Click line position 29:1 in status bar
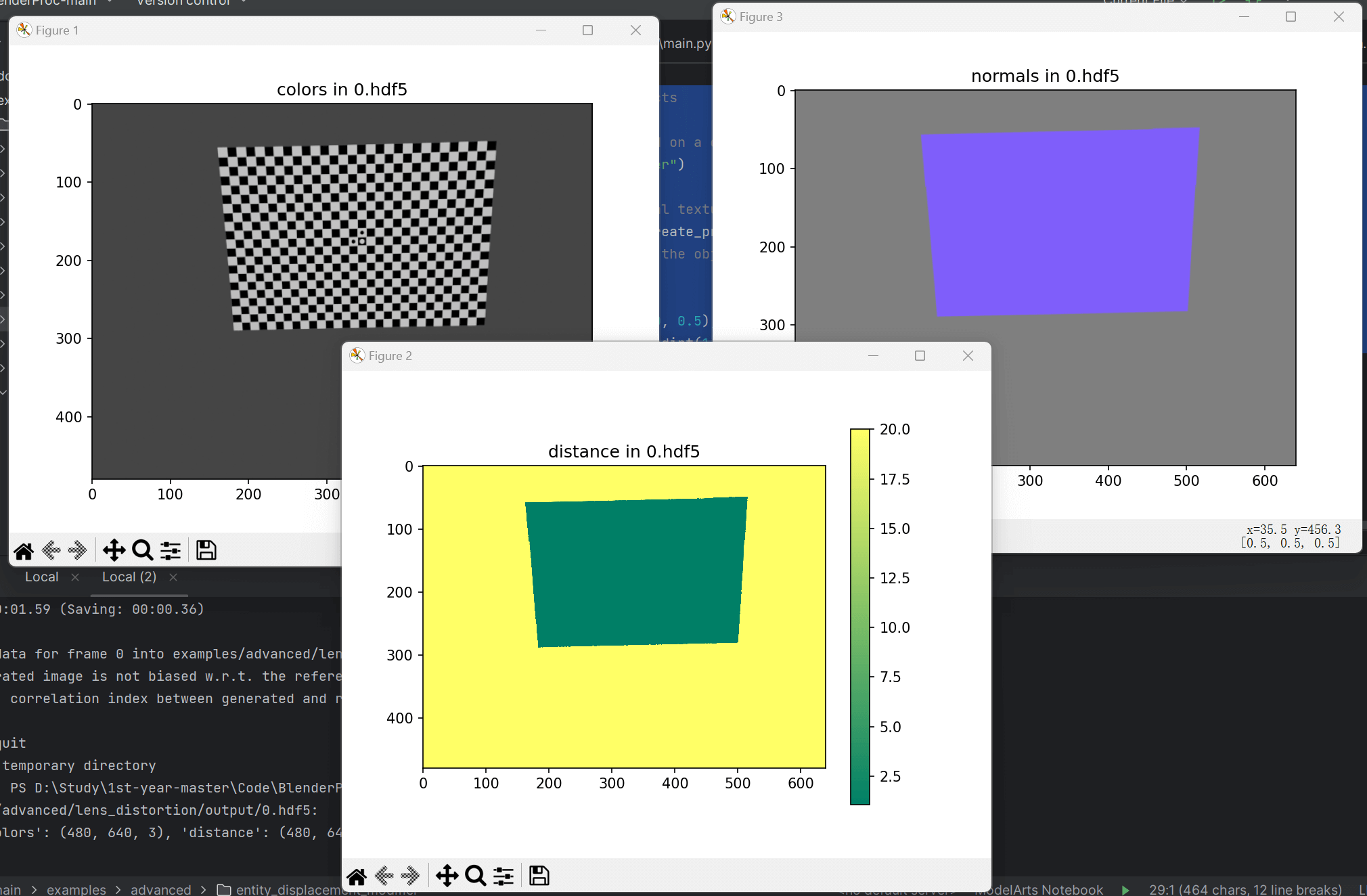 pos(1245,889)
